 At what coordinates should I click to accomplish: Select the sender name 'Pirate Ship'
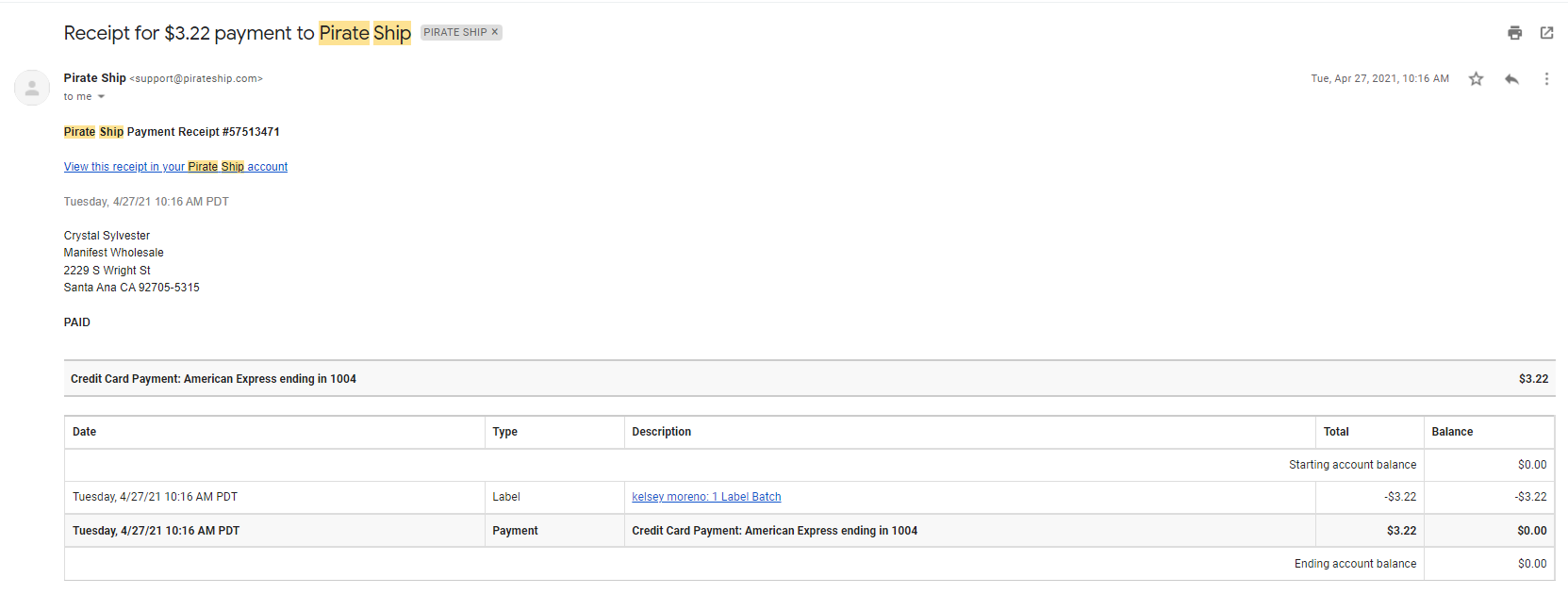pos(94,78)
